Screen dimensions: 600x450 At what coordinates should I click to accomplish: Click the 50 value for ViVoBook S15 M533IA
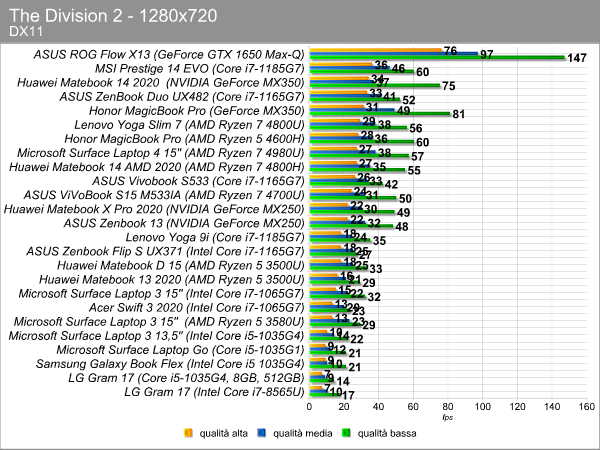(405, 199)
